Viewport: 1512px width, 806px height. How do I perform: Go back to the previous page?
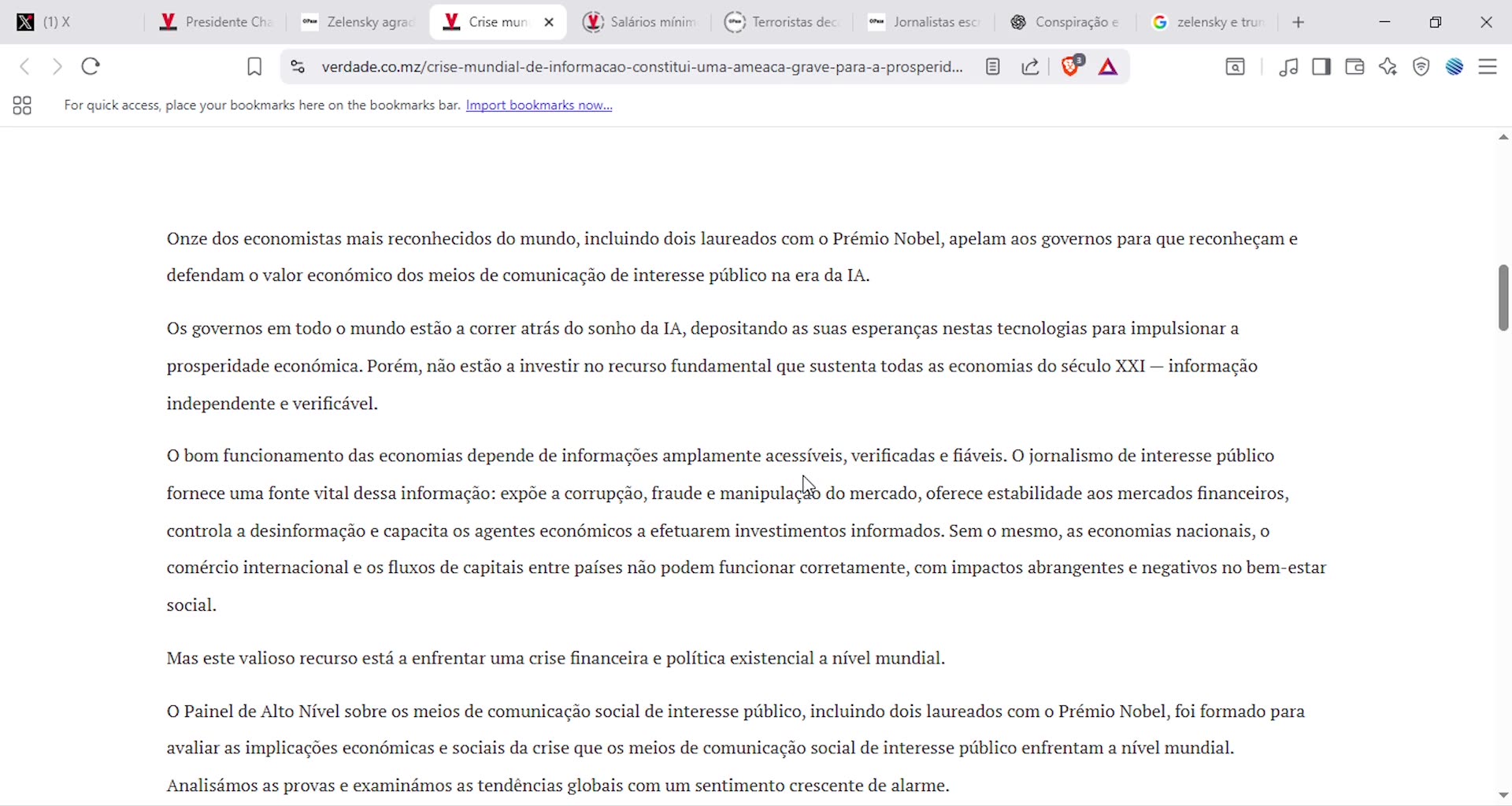(x=25, y=67)
